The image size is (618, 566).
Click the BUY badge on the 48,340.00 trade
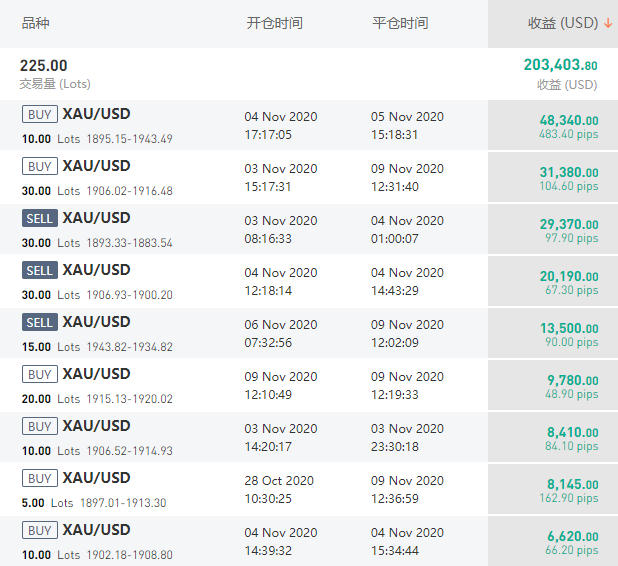coord(40,114)
